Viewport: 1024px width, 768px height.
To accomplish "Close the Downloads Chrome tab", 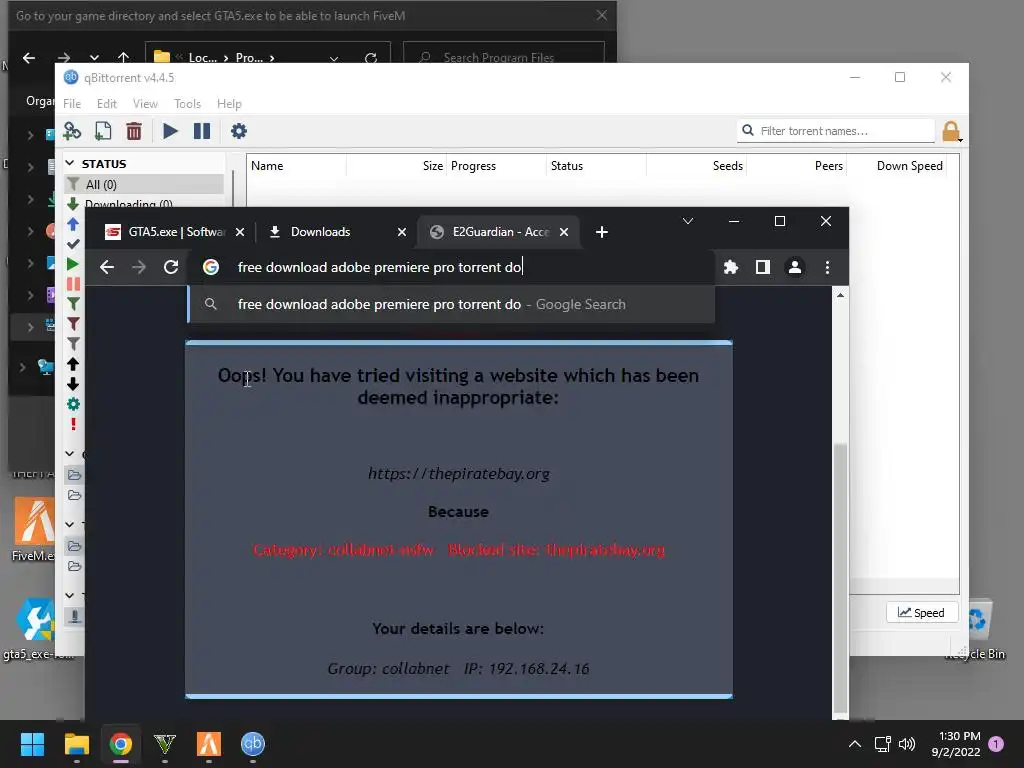I will (x=402, y=232).
